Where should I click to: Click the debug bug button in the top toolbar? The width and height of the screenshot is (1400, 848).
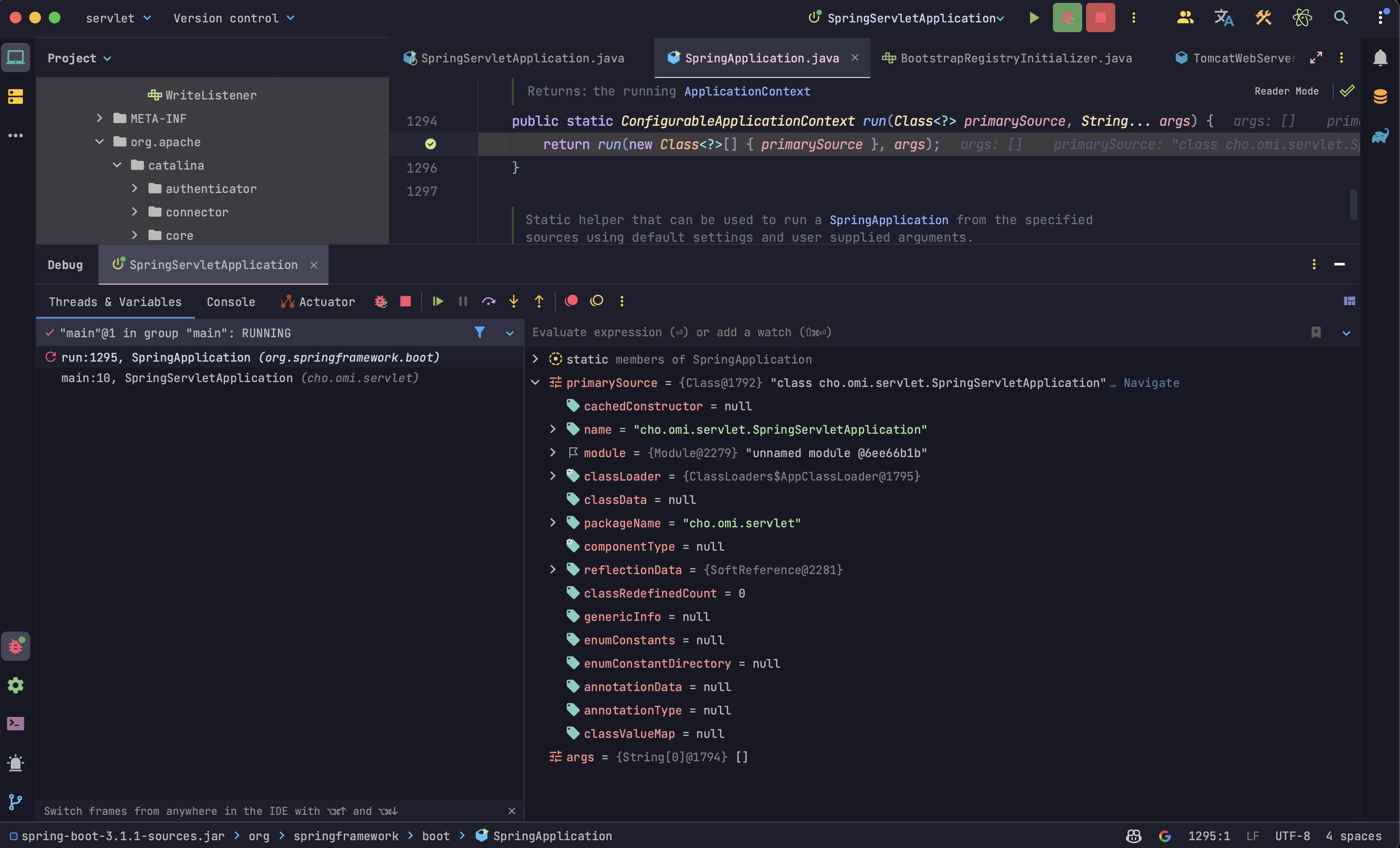(x=1067, y=18)
